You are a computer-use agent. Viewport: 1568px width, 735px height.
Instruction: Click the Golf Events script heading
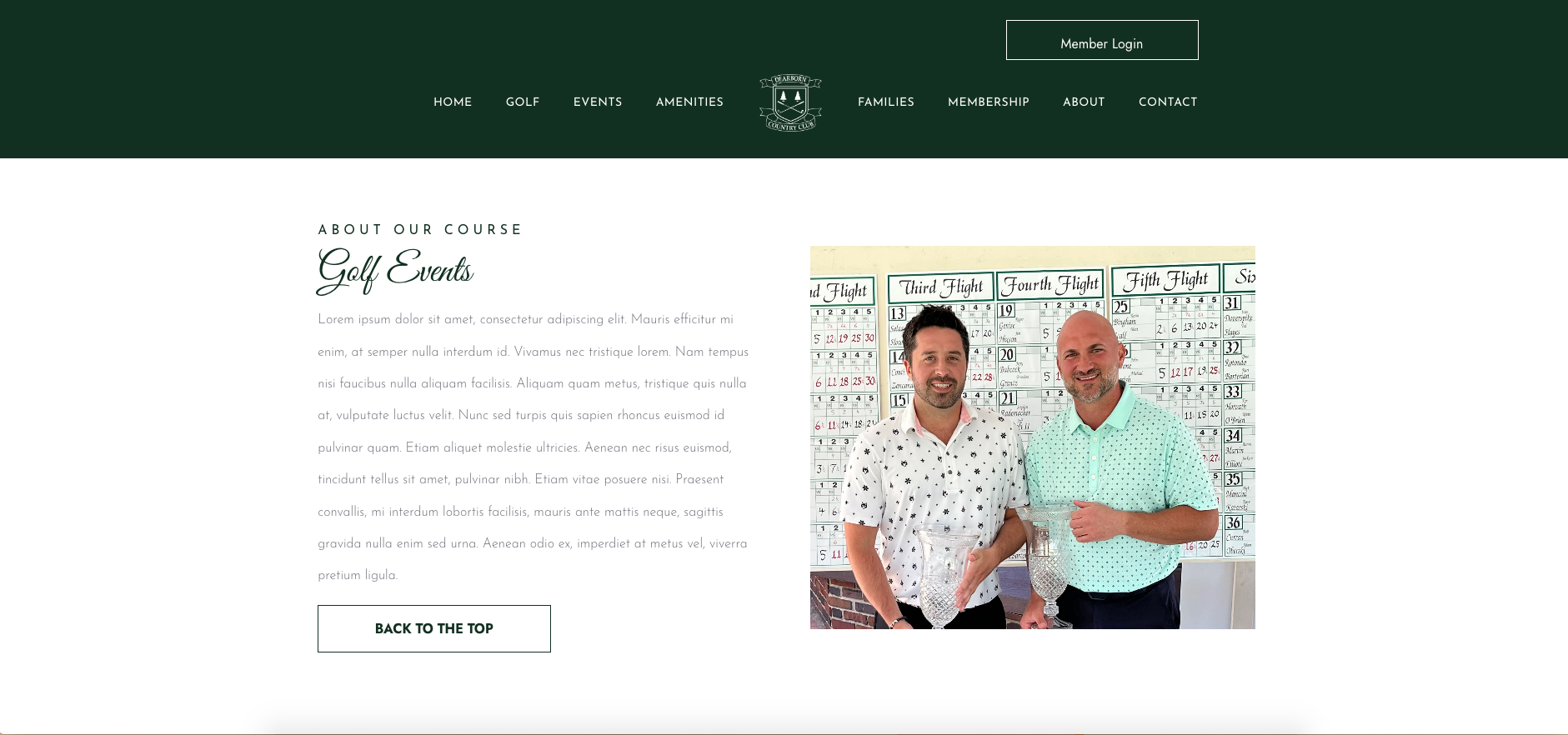coord(395,270)
